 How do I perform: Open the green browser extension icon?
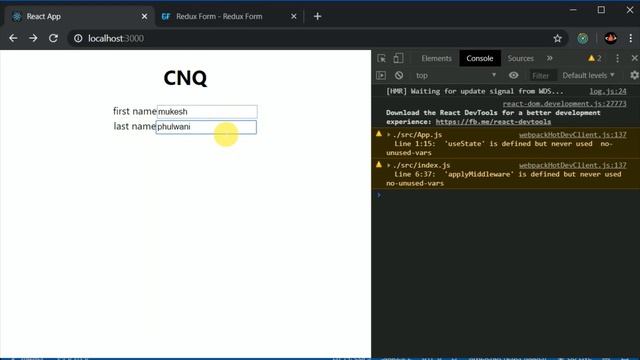(x=583, y=38)
